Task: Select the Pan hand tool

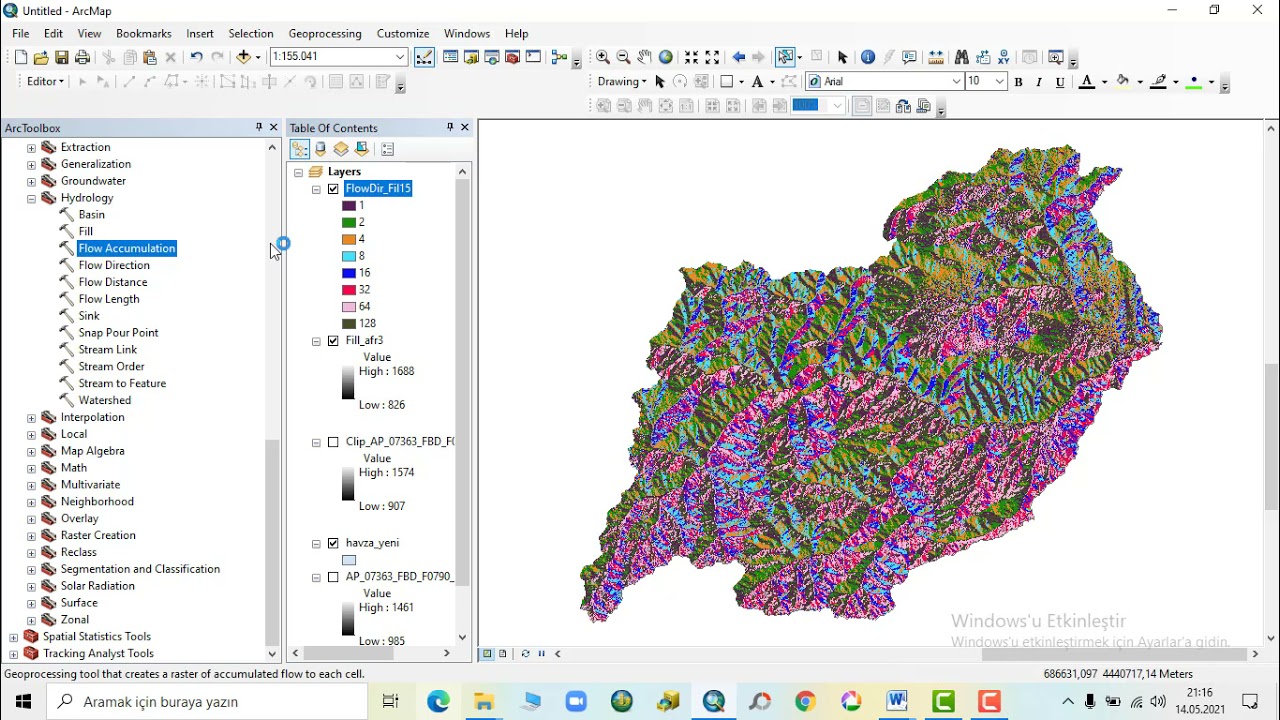Action: pyautogui.click(x=645, y=58)
